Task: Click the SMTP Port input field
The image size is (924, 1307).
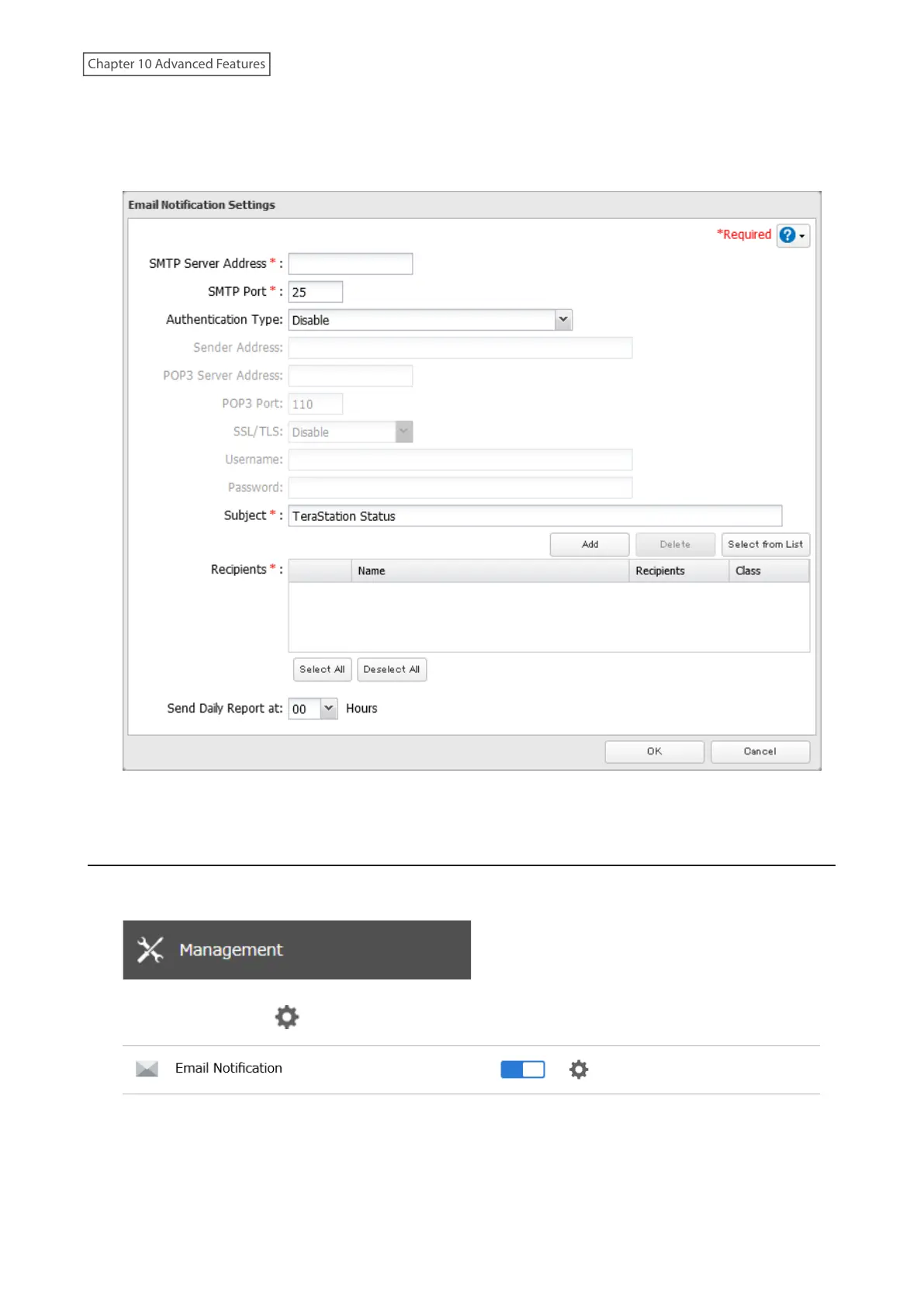Action: click(x=315, y=292)
